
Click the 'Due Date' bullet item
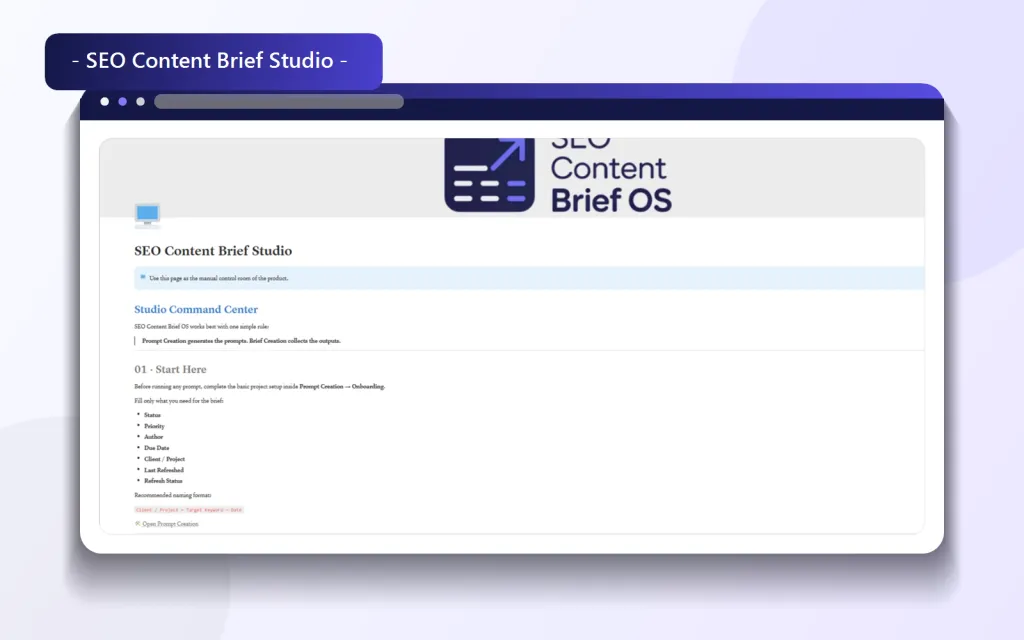[157, 448]
